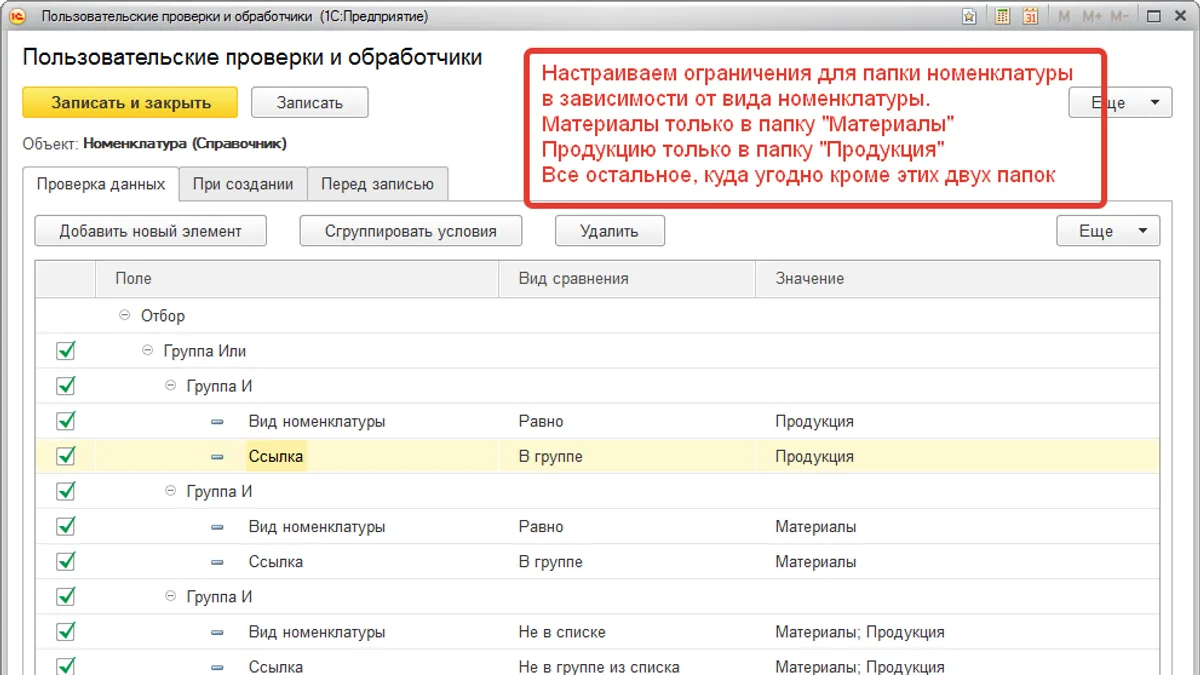
Task: Click the dash icon beside highlighted Ссылка row
Action: click(218, 457)
